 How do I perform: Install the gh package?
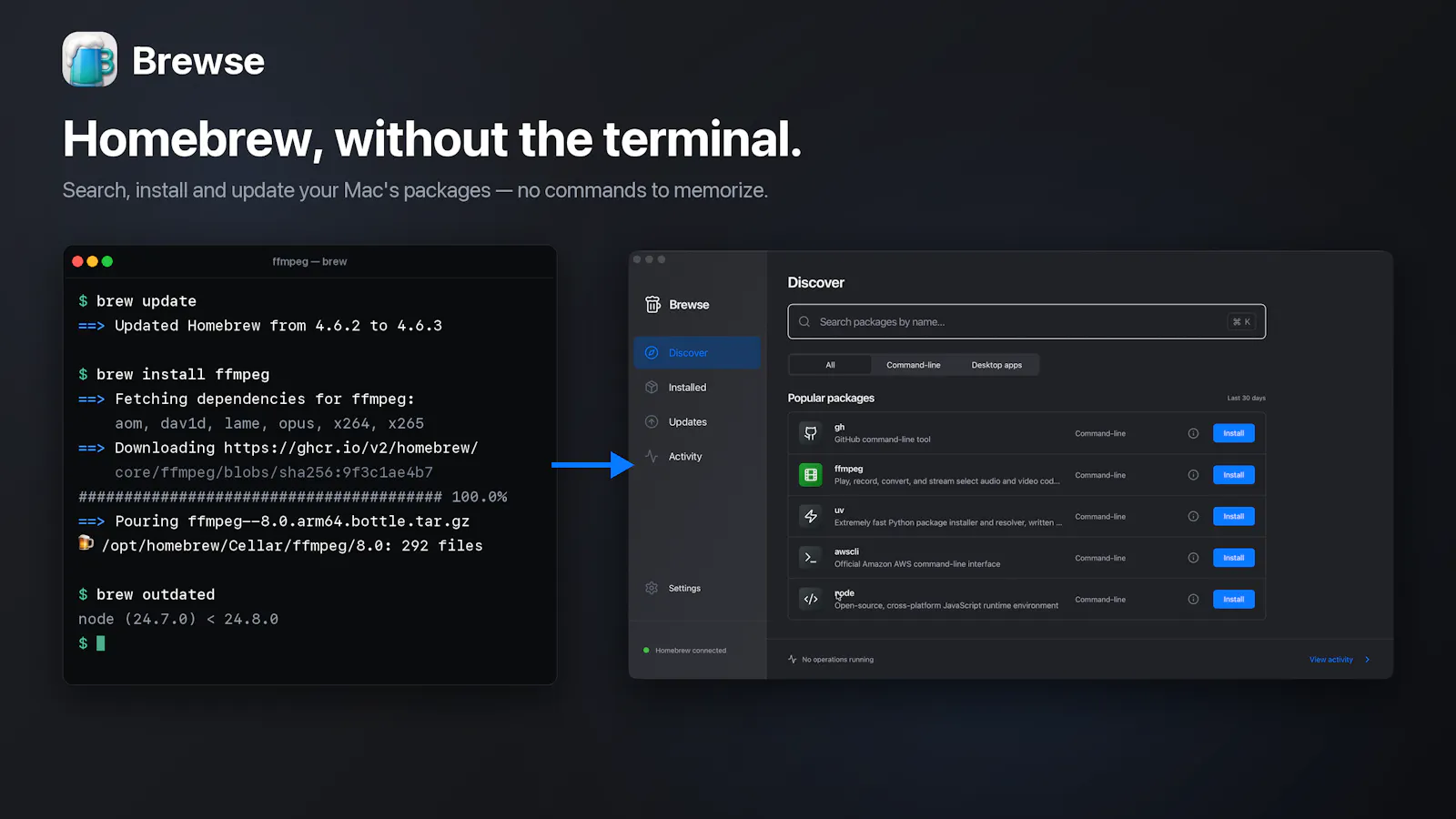click(x=1233, y=433)
